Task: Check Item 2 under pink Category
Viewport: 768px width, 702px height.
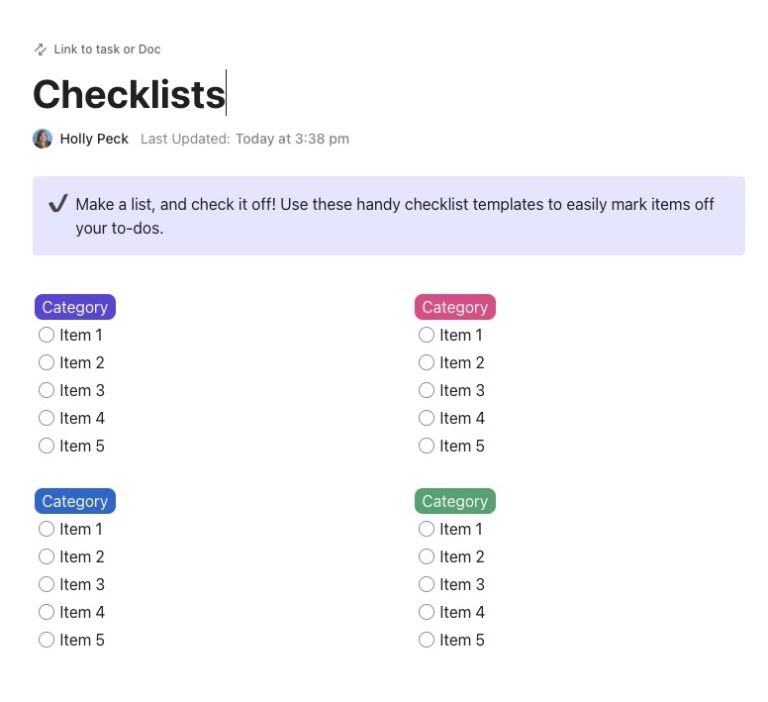Action: point(427,363)
